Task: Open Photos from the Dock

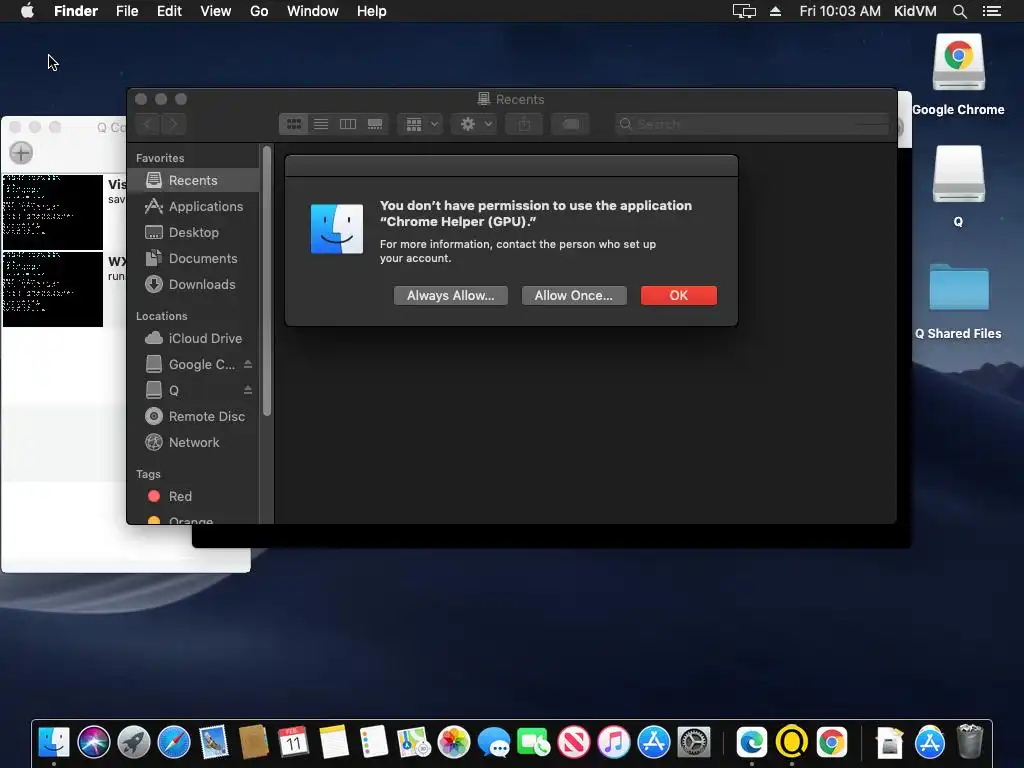Action: click(454, 743)
